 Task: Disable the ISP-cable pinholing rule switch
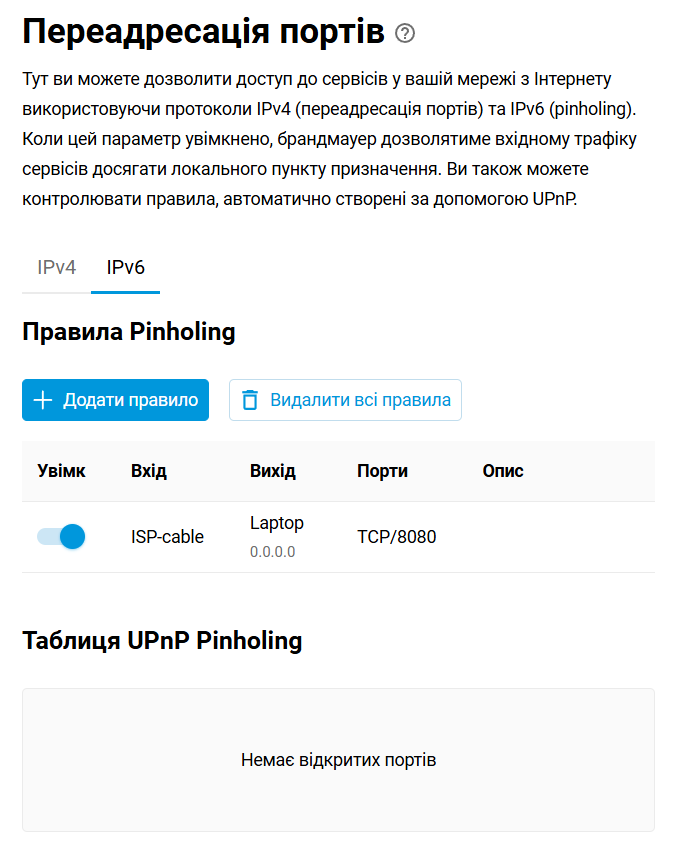(x=61, y=537)
